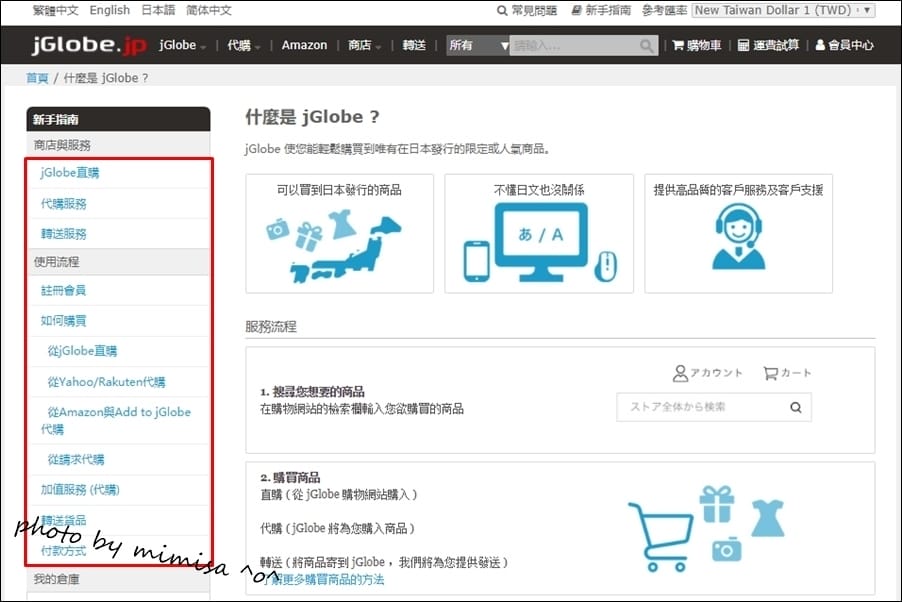
Task: Go to 首頁 via the breadcrumb
Action: [37, 78]
